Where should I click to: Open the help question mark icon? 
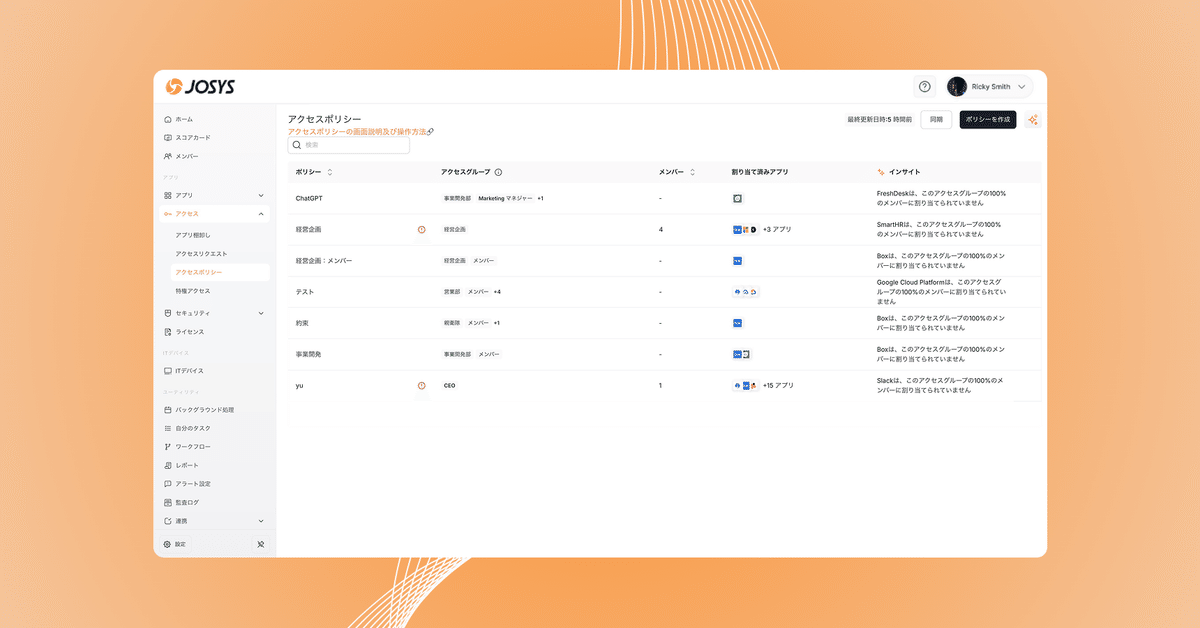[x=925, y=87]
